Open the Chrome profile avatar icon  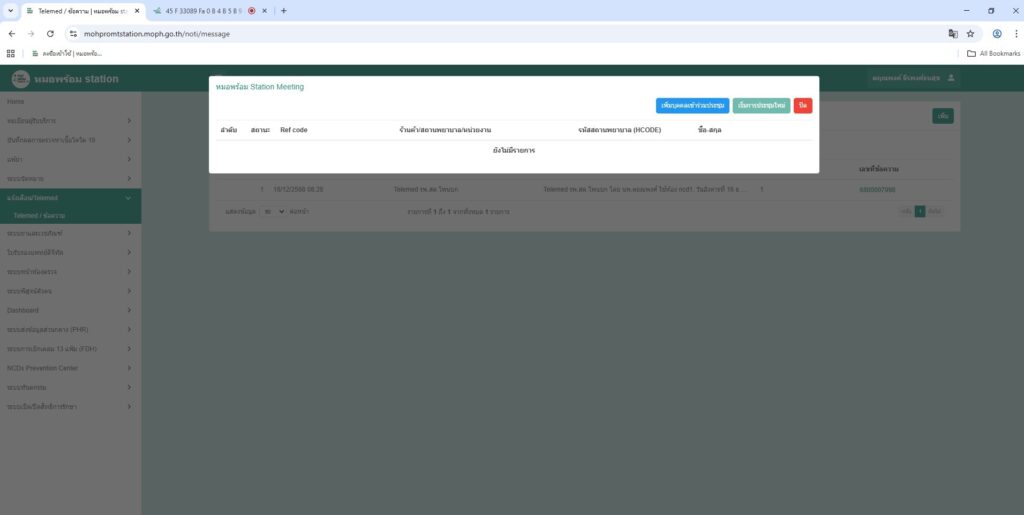click(x=996, y=33)
